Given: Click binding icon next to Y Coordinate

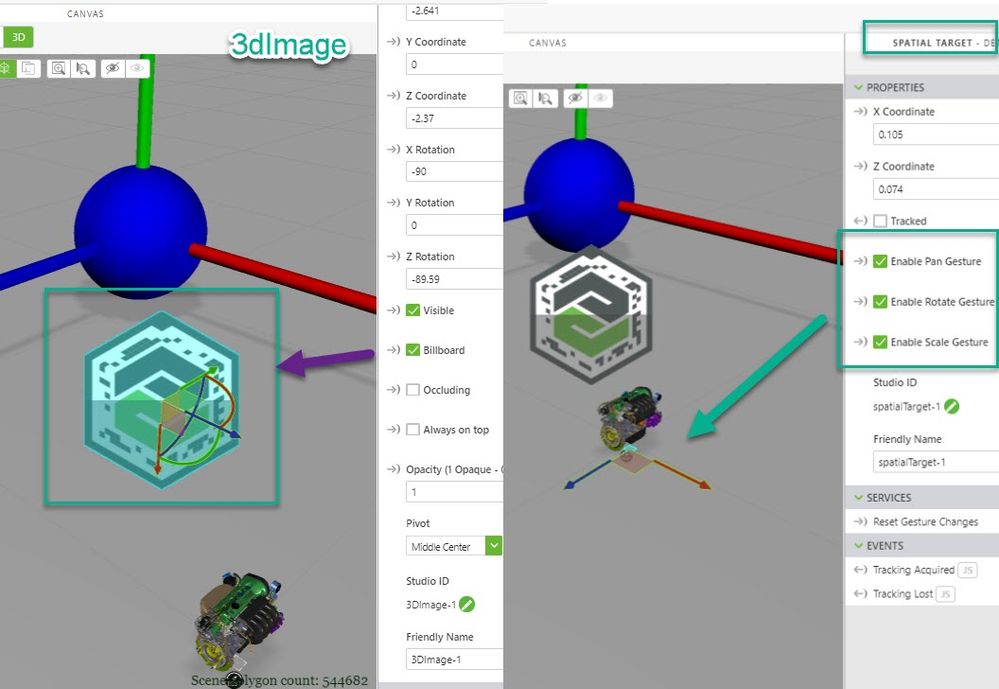Looking at the screenshot, I should point(393,41).
